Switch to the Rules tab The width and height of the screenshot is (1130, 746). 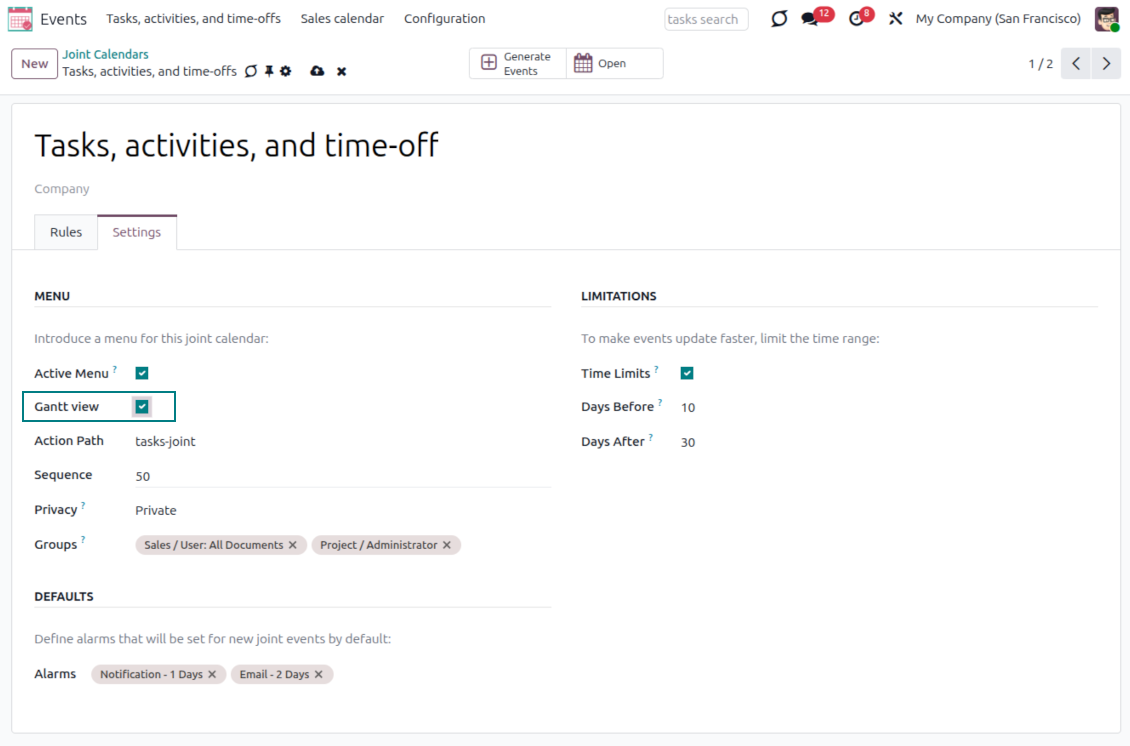[x=66, y=232]
